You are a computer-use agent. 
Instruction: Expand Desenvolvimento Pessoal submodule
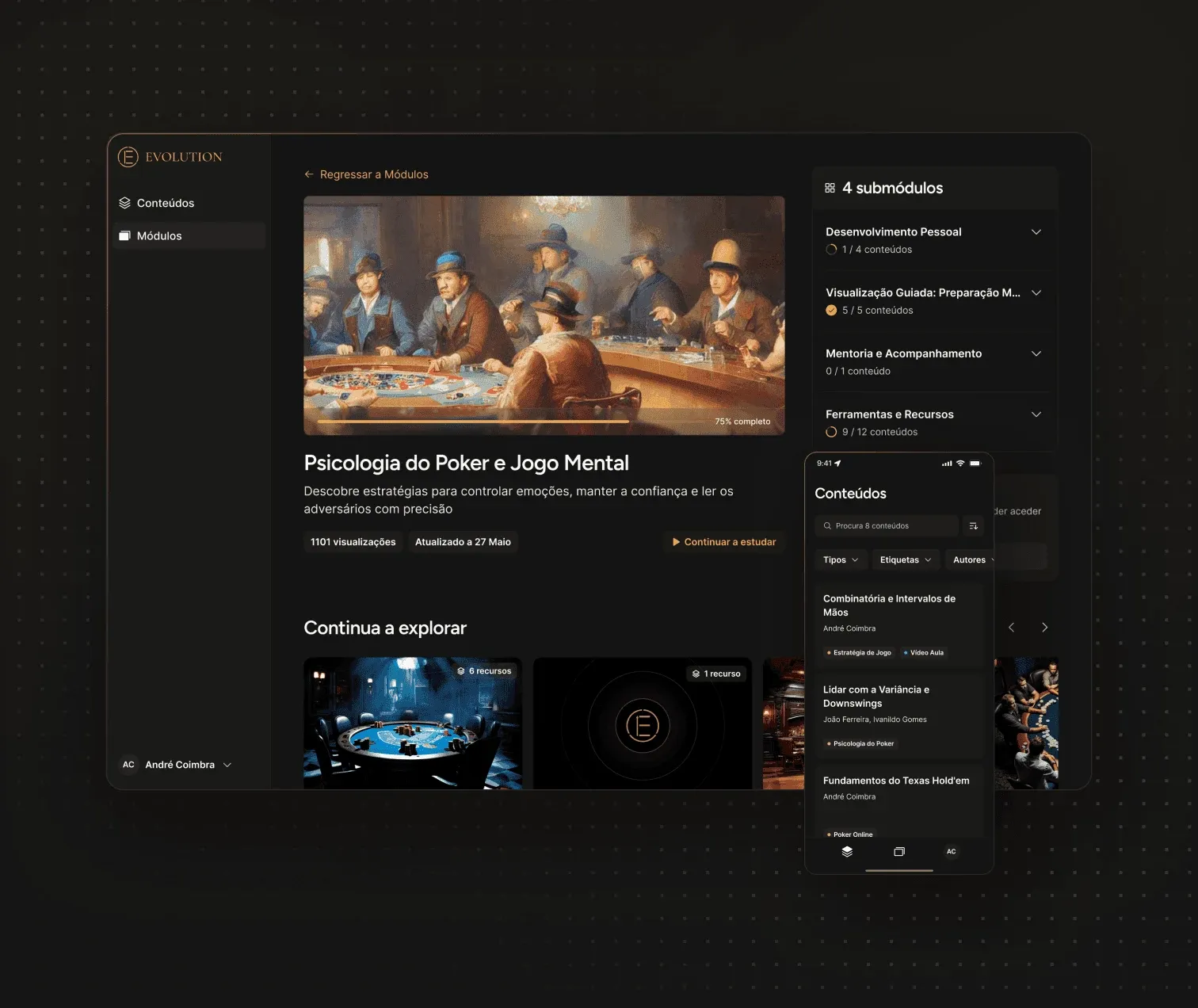tap(1036, 232)
